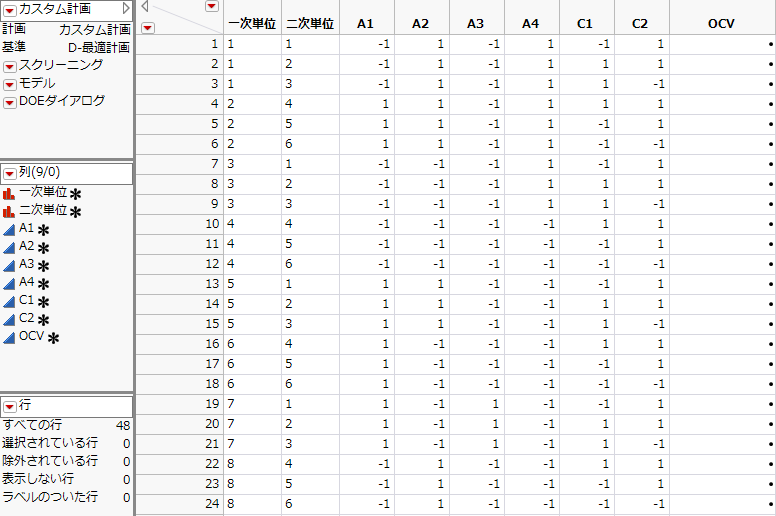Select row number 7 in the table
The image size is (776, 516).
click(179, 164)
